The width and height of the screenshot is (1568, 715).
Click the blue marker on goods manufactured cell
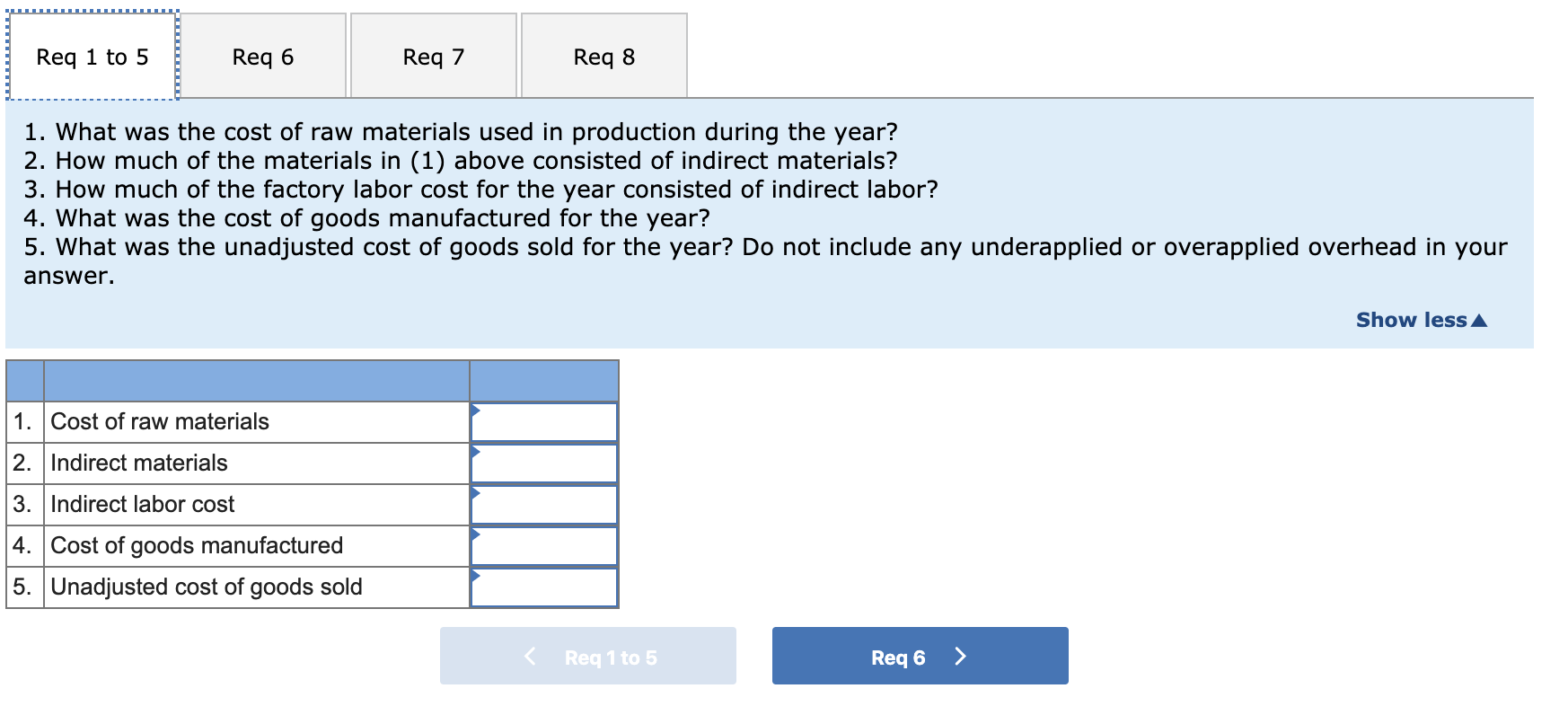point(476,534)
